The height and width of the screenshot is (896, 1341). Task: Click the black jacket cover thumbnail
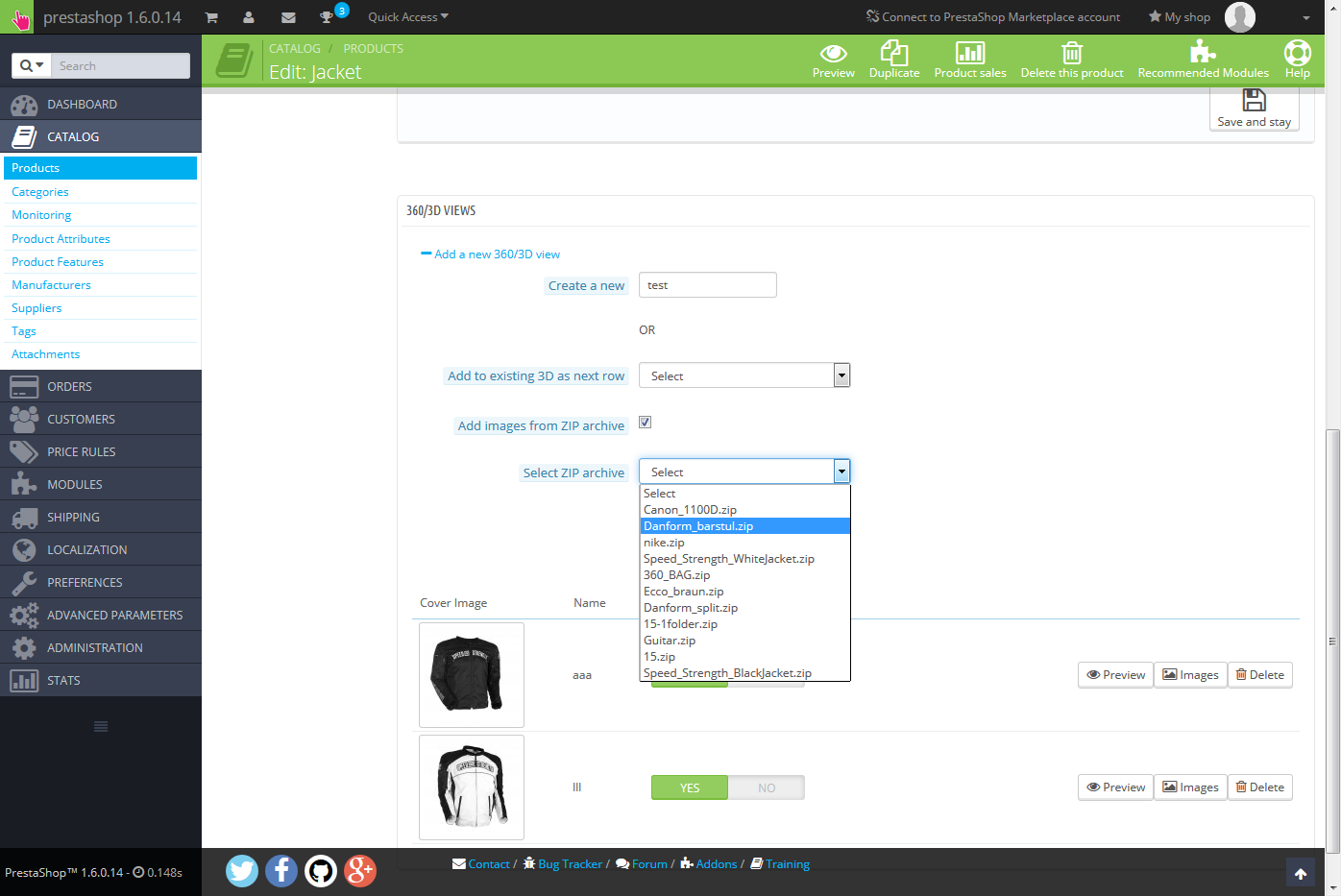coord(472,675)
